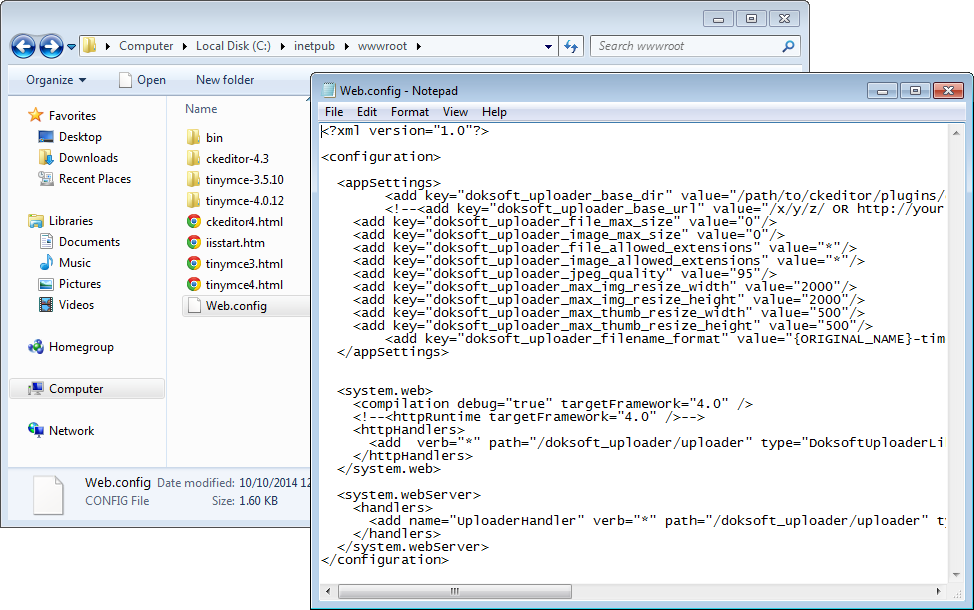Select Downloads in Favorites

(x=87, y=158)
